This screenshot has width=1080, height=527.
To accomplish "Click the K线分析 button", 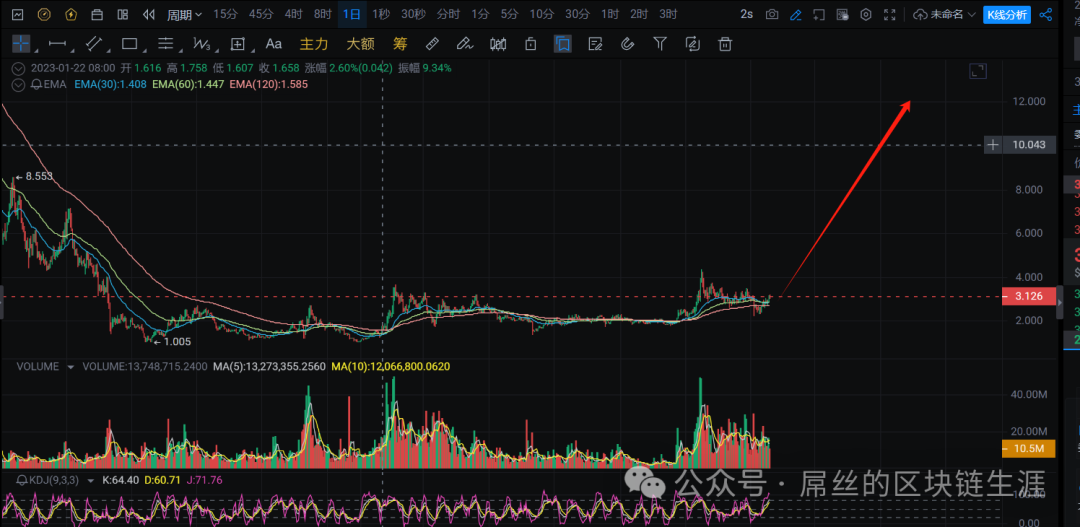I will [x=1006, y=15].
